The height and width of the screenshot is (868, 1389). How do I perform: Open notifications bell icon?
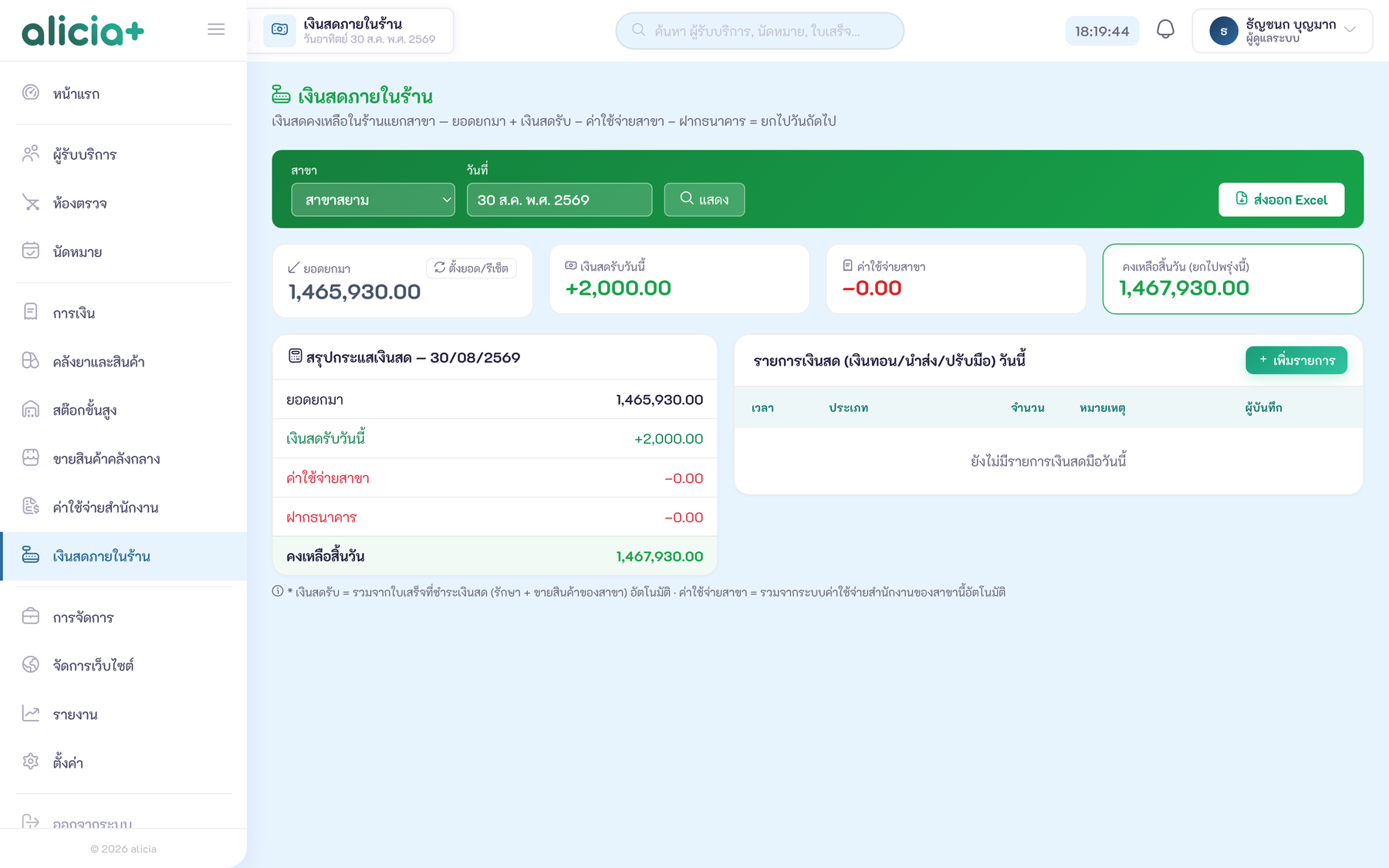click(x=1165, y=30)
